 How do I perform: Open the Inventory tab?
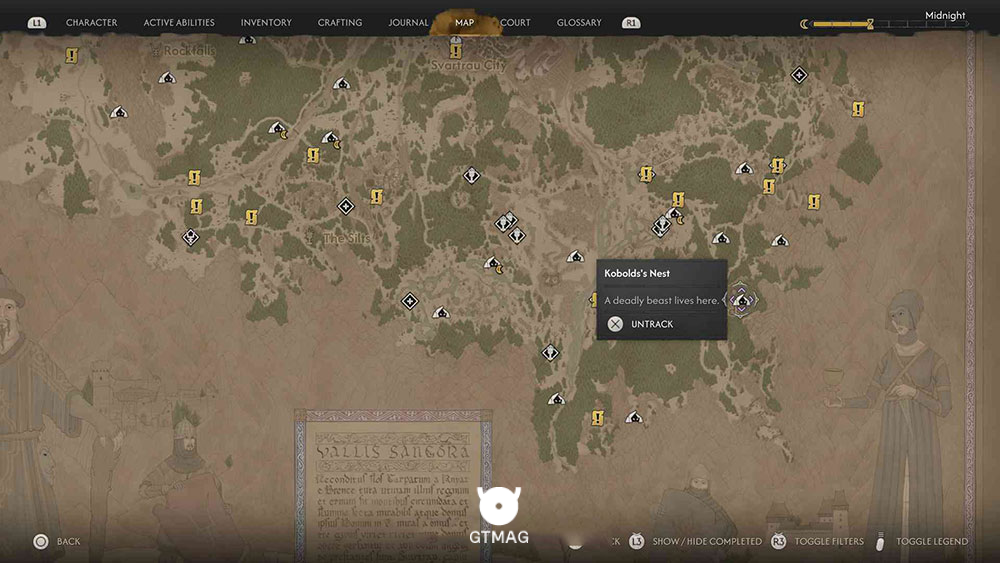click(266, 22)
